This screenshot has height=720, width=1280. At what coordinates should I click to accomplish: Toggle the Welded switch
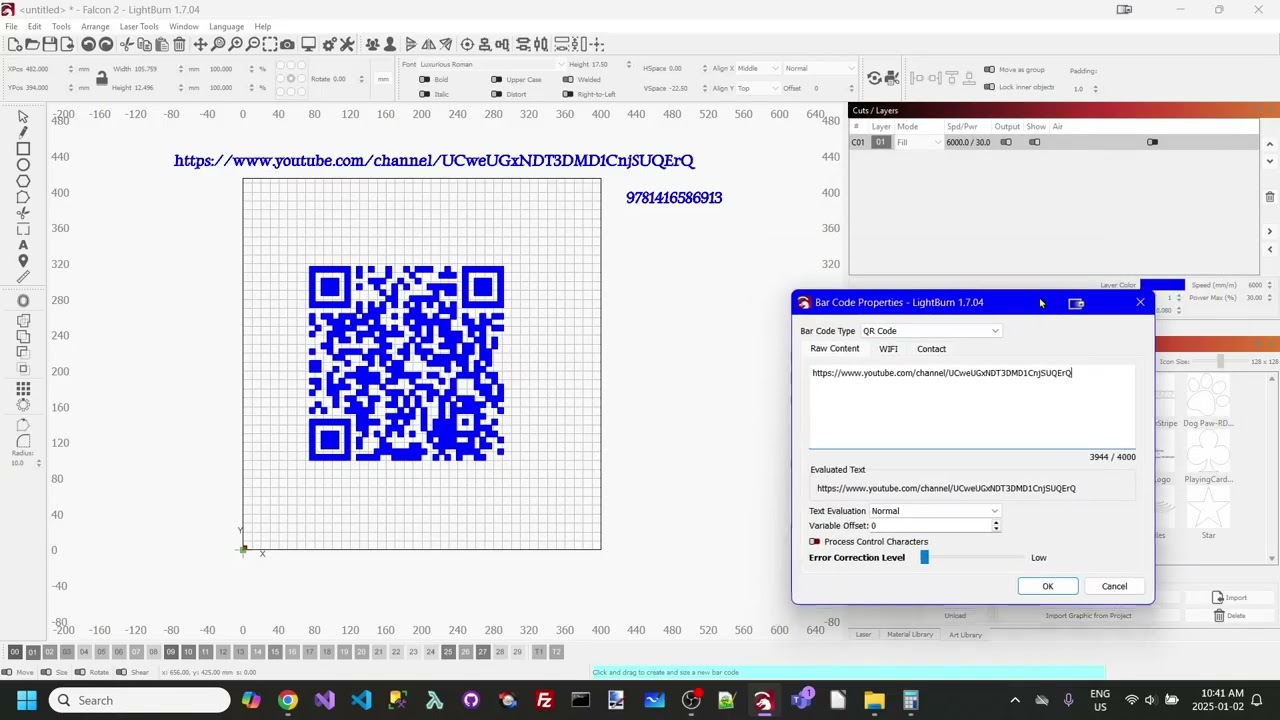[568, 79]
